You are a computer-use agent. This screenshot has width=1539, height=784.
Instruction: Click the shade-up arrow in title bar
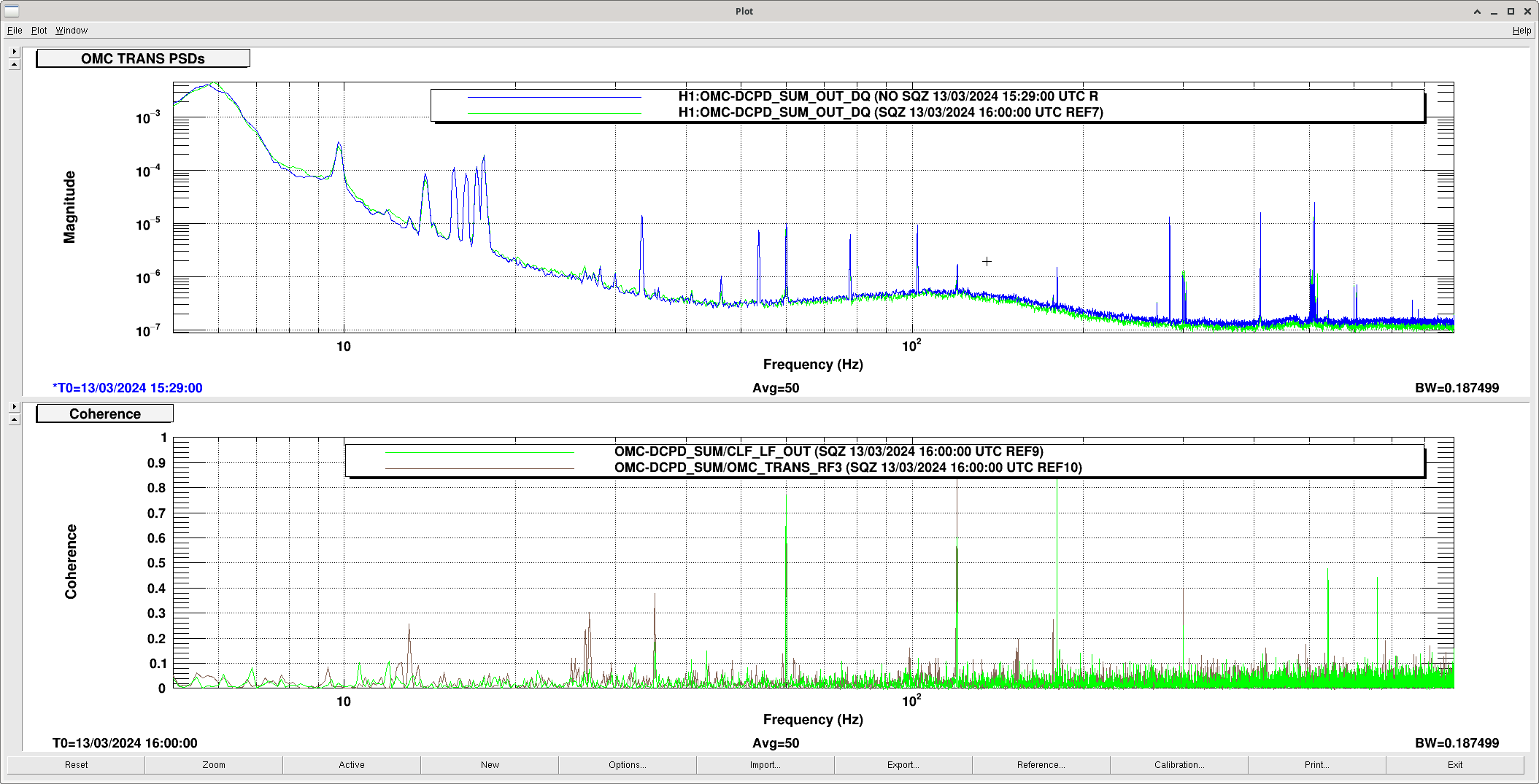[x=1477, y=12]
